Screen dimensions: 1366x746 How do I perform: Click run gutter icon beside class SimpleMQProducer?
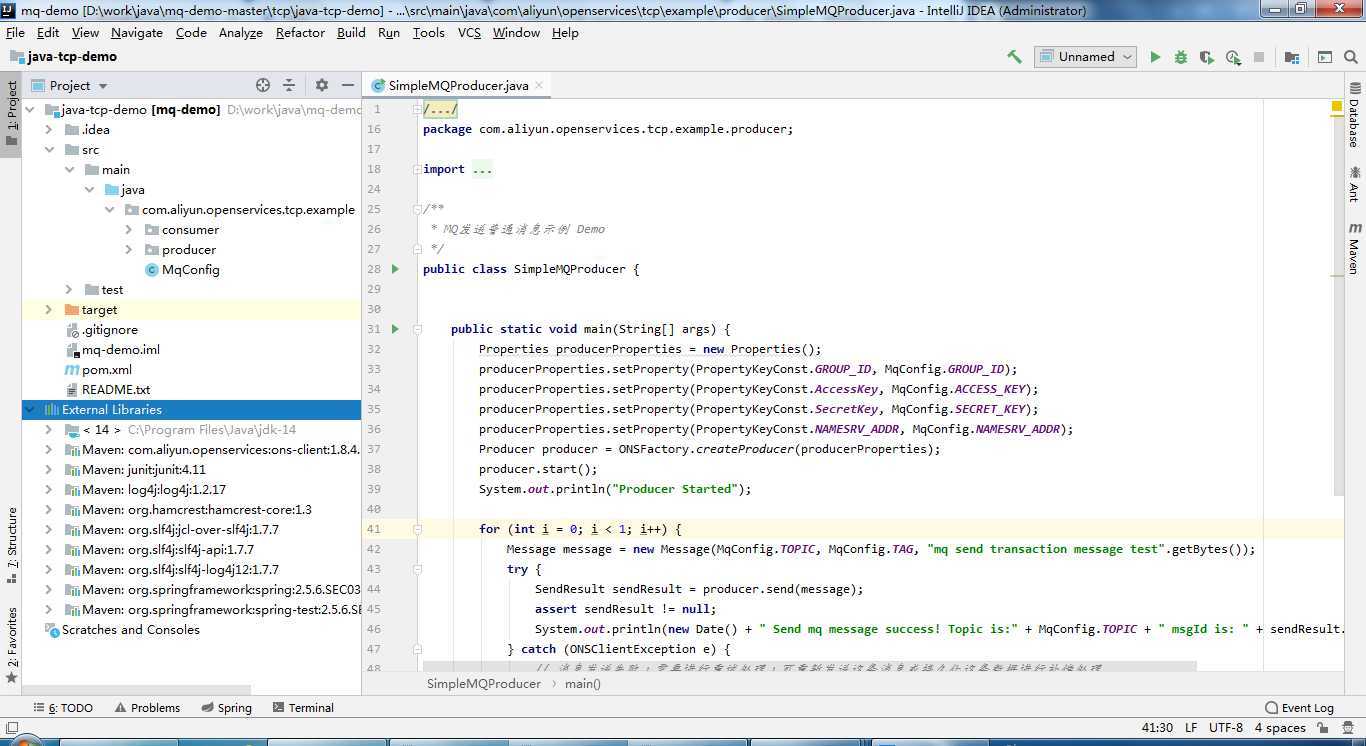396,269
